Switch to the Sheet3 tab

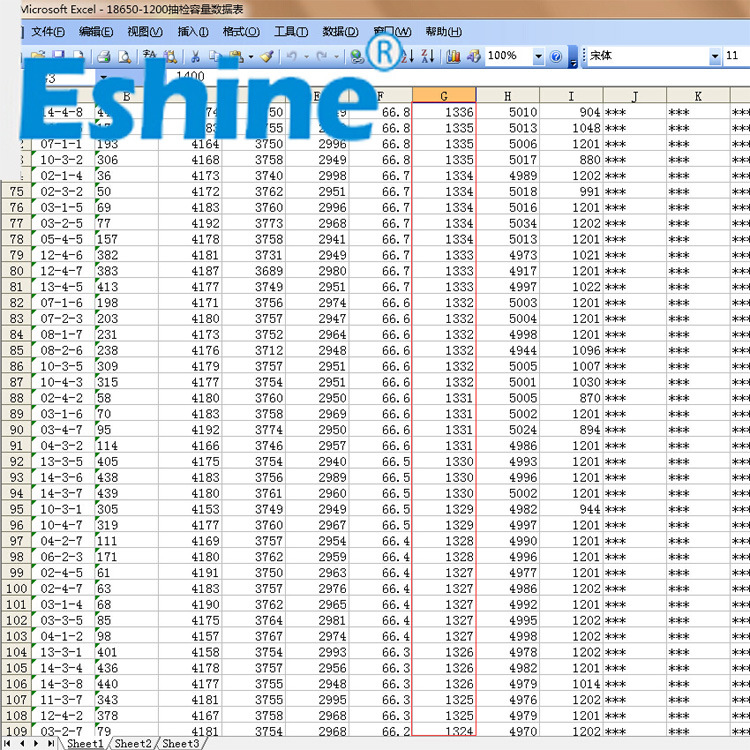(x=180, y=743)
